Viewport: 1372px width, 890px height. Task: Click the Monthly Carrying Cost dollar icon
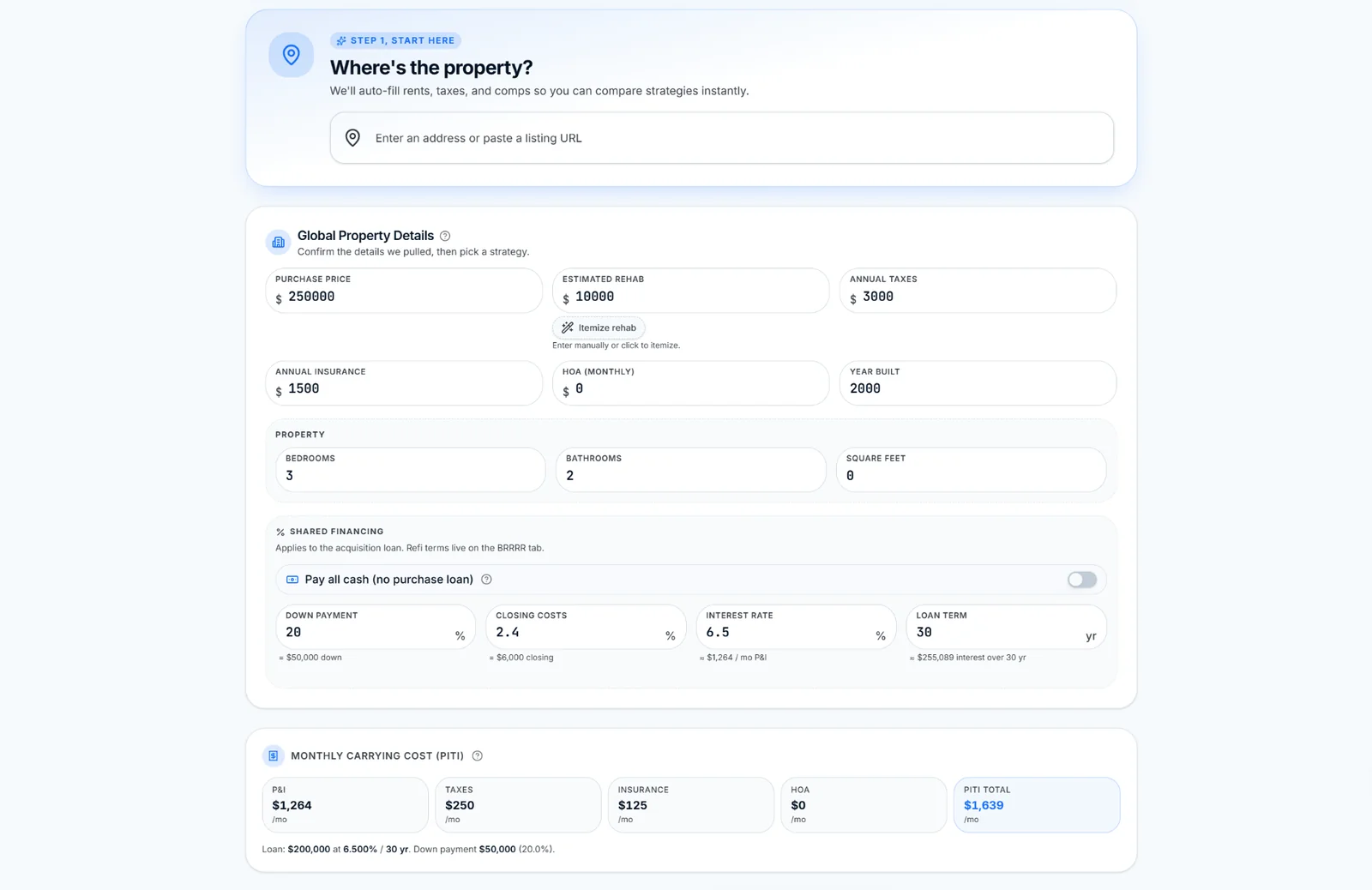[274, 755]
